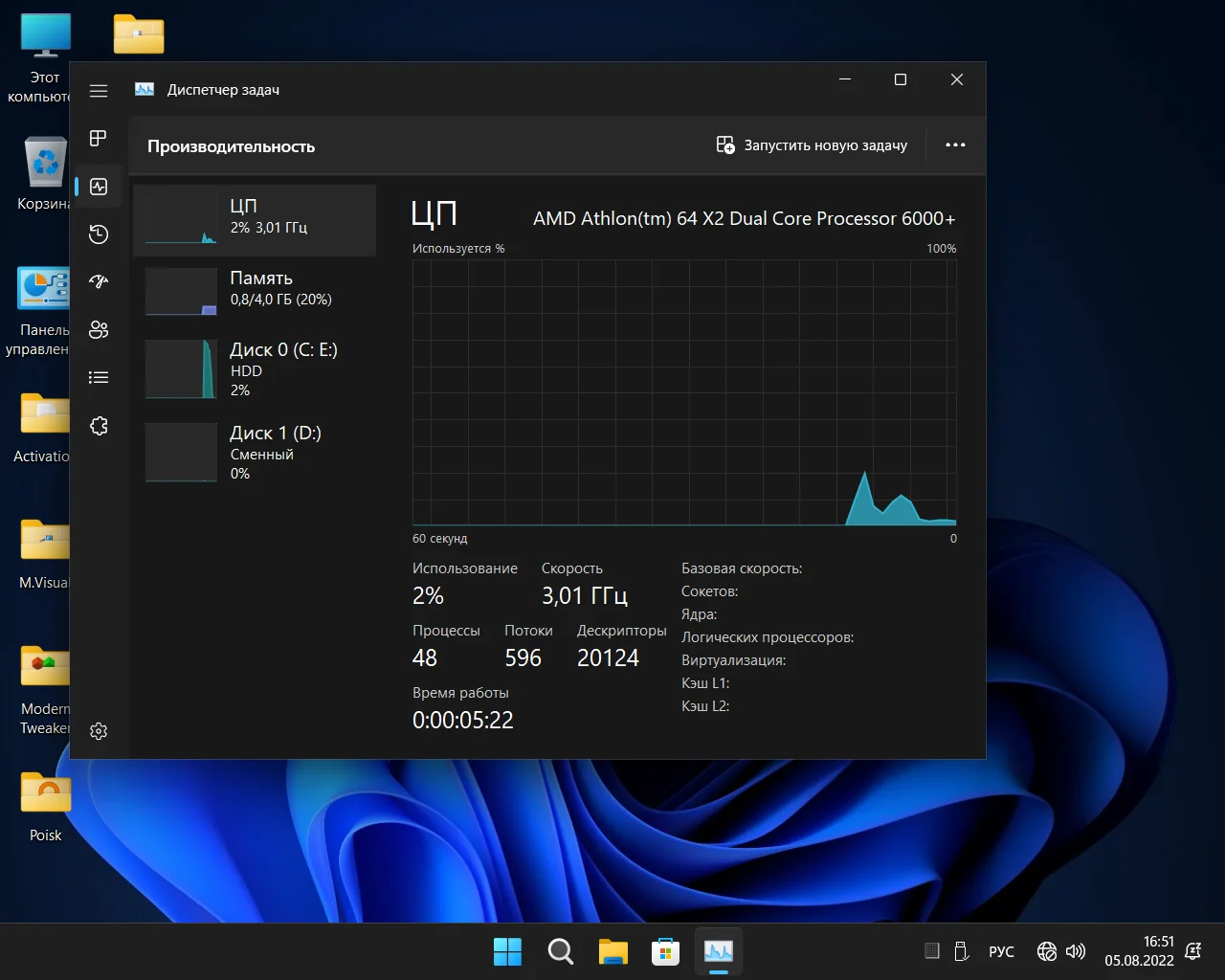Click the Базовая скорость label
1225x980 pixels.
click(742, 568)
